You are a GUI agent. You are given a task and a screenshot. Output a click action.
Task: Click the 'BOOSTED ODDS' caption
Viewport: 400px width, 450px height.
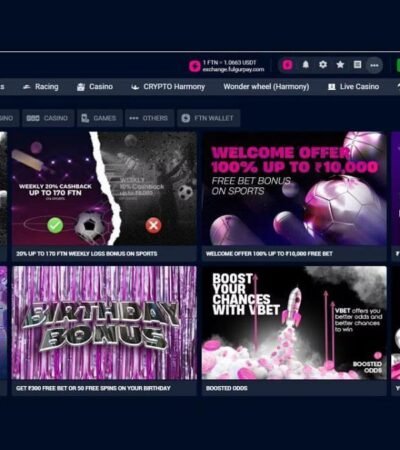[x=227, y=388]
